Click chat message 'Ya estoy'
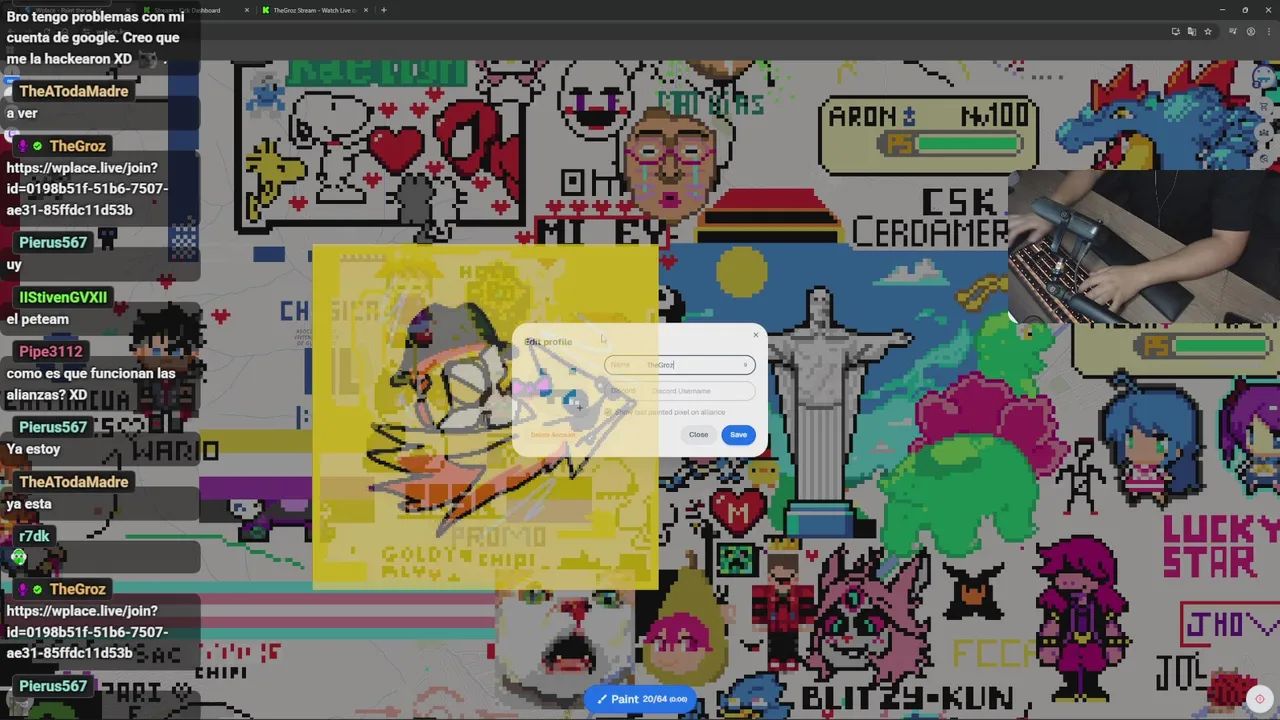This screenshot has height=720, width=1280. 34,449
